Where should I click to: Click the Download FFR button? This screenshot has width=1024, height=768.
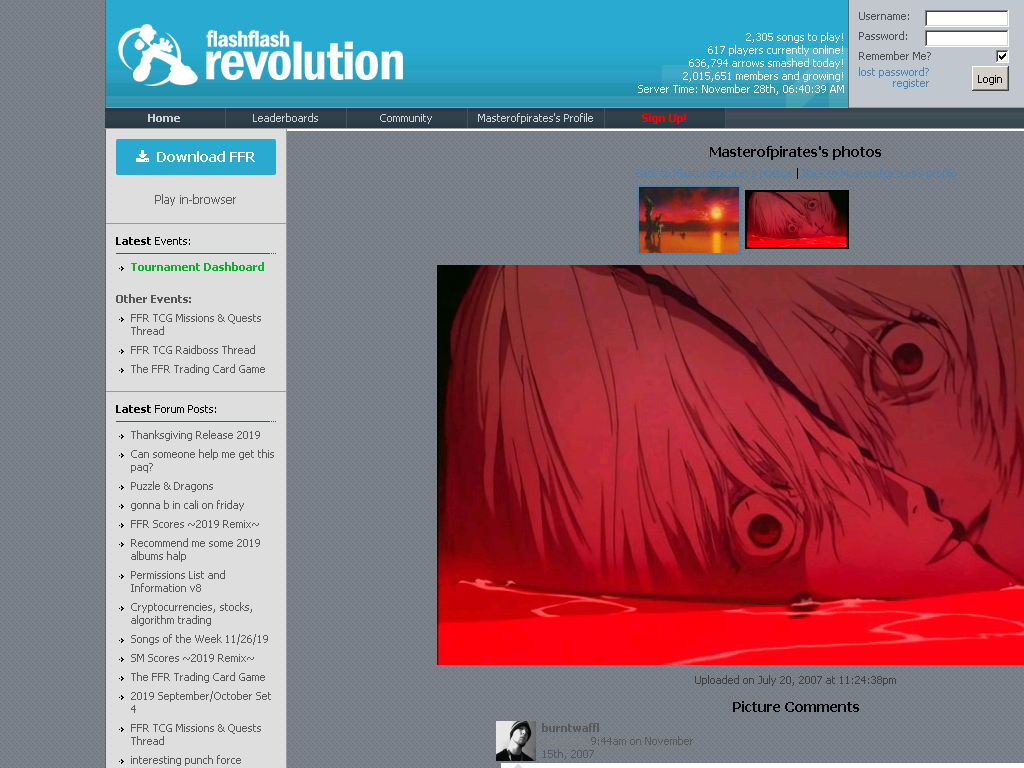click(196, 157)
